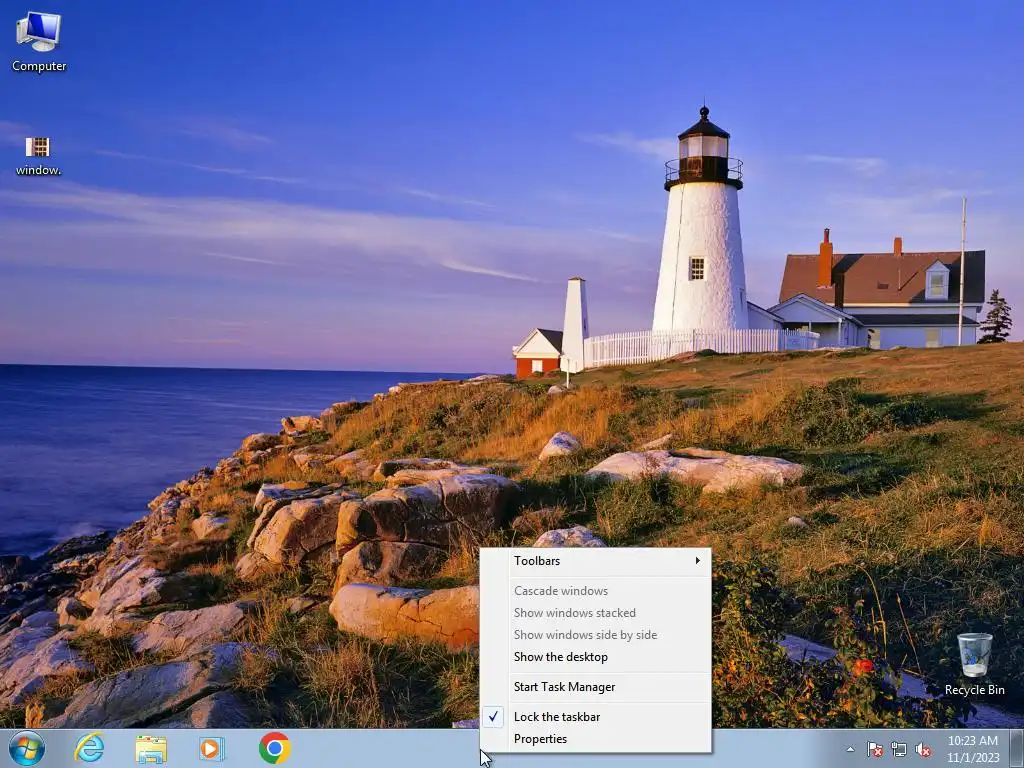This screenshot has width=1024, height=768.
Task: Choose Show the desktop from context menu
Action: pos(596,657)
